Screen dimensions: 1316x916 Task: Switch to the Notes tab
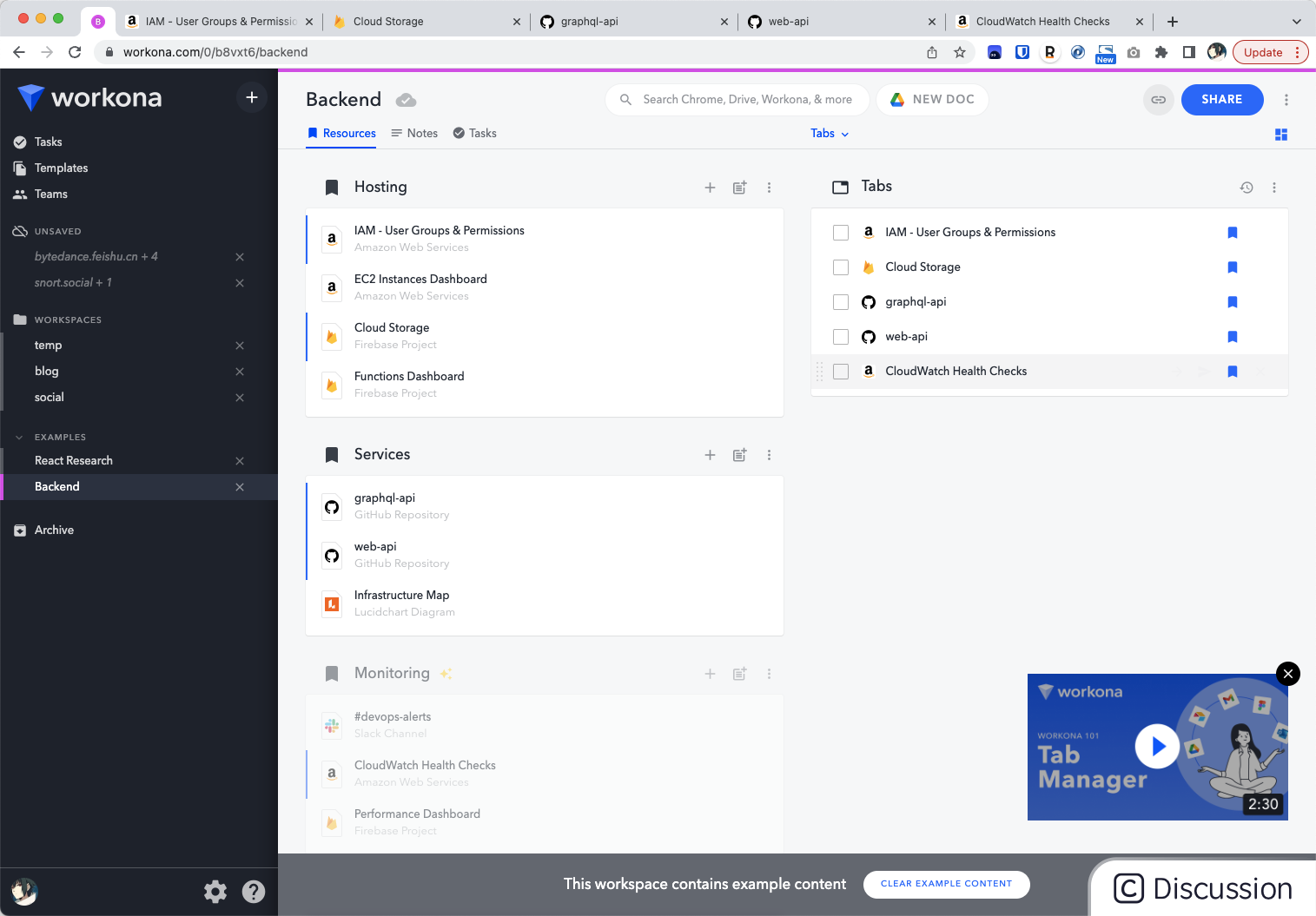click(x=414, y=134)
